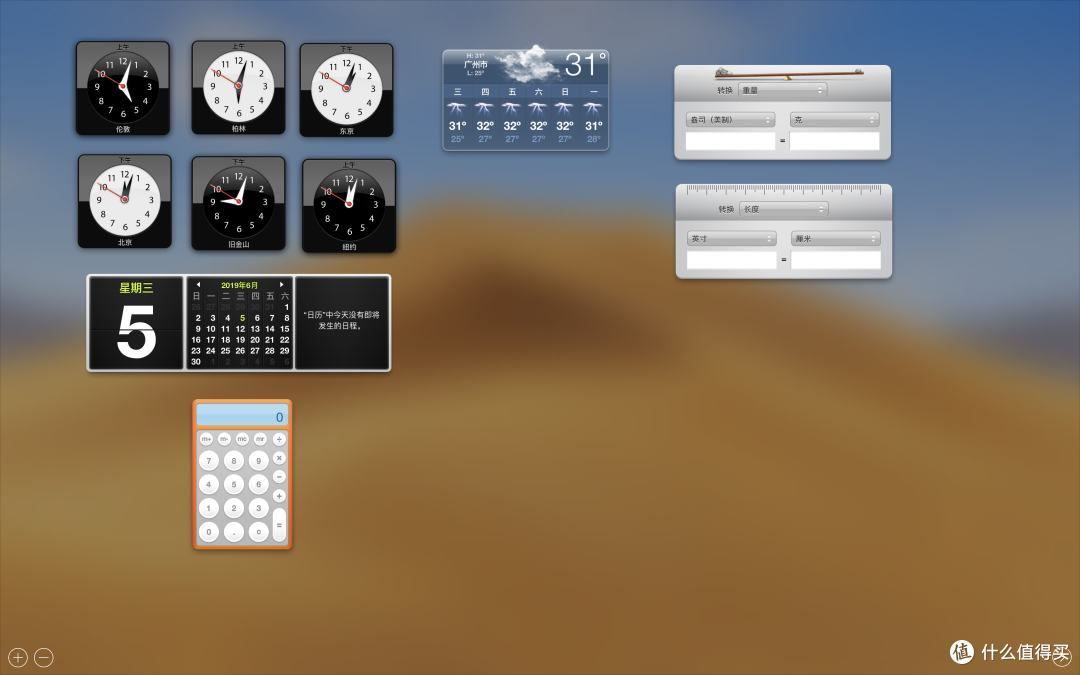Click the Beijing (北京) clock widget
Screen dimensions: 1080x675
[125, 201]
